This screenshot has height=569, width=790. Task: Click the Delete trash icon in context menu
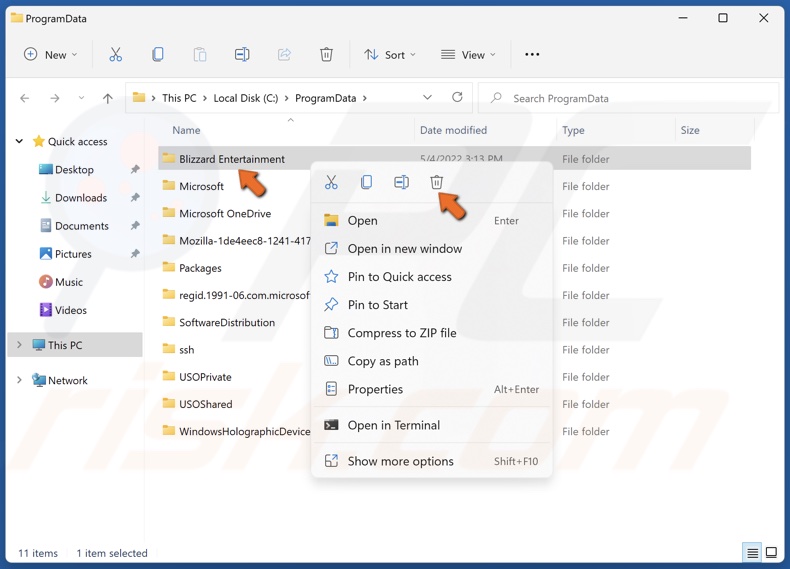pyautogui.click(x=436, y=183)
